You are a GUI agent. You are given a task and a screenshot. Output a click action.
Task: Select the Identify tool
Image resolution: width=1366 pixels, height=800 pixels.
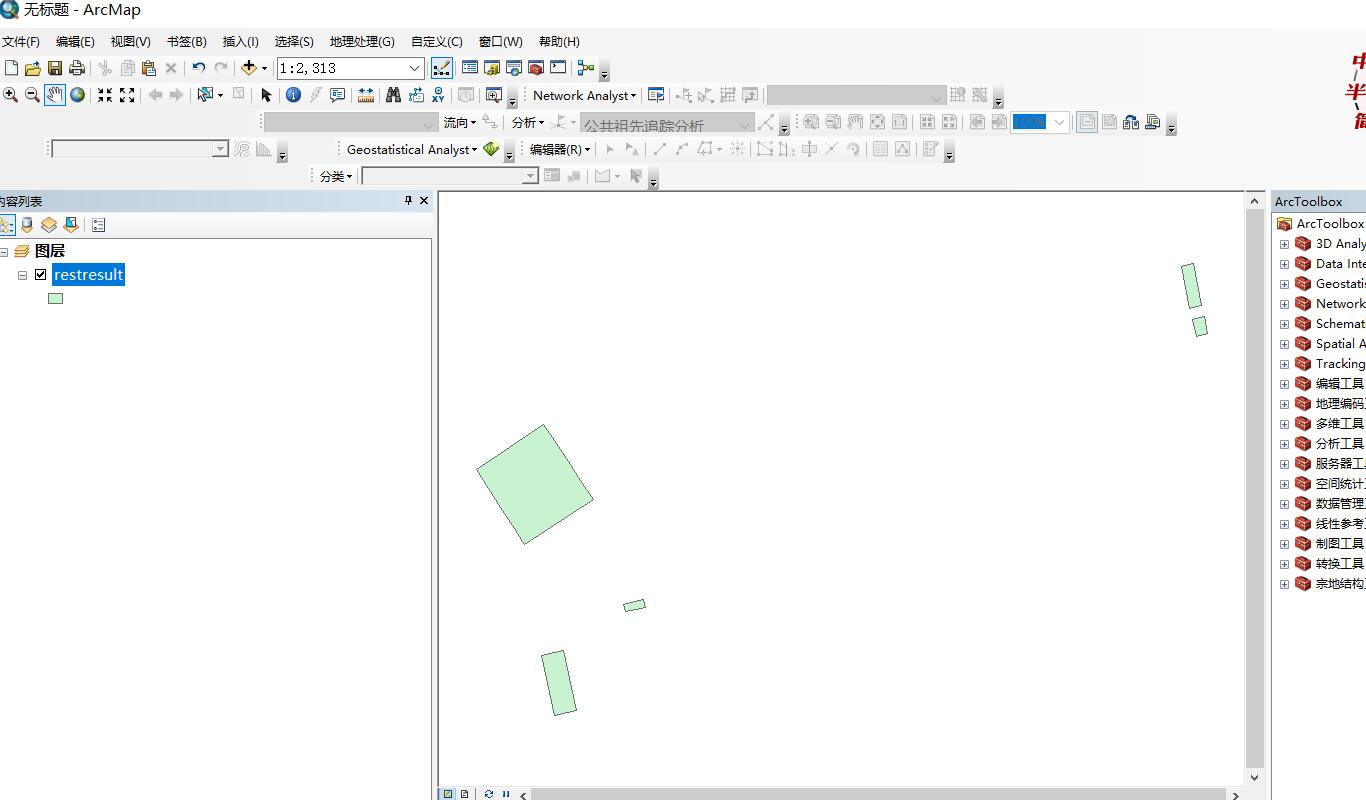[291, 95]
